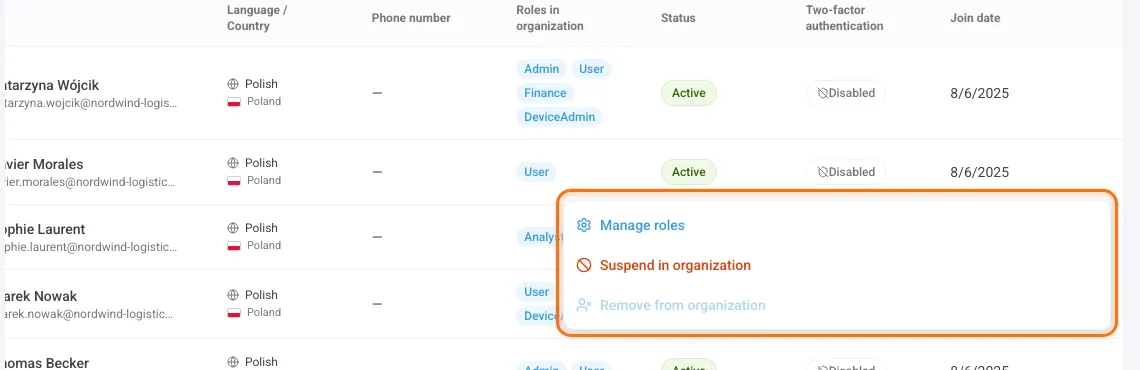This screenshot has width=1140, height=370.
Task: Click Sophie Laurent's name
Action: 44,229
